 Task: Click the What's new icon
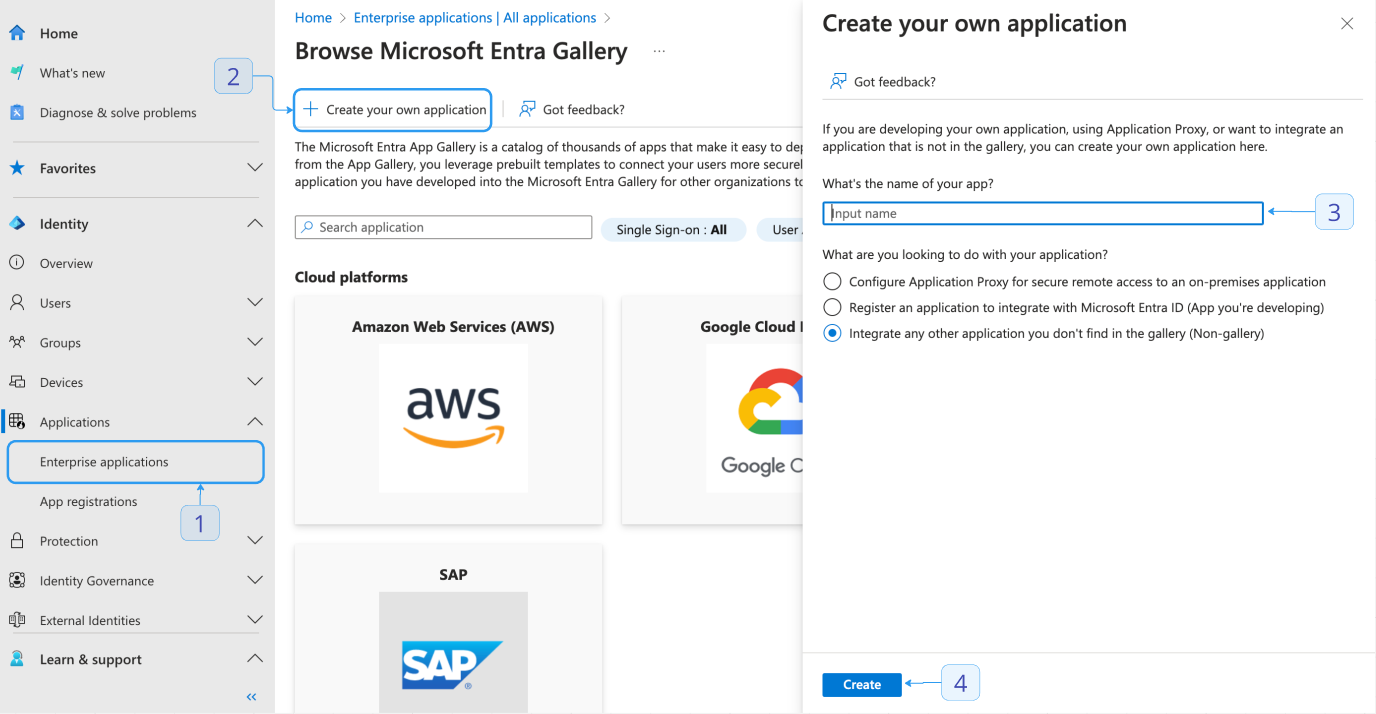(17, 73)
